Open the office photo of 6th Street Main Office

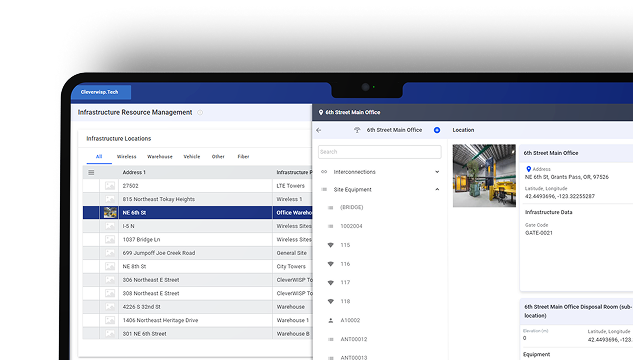click(x=484, y=176)
